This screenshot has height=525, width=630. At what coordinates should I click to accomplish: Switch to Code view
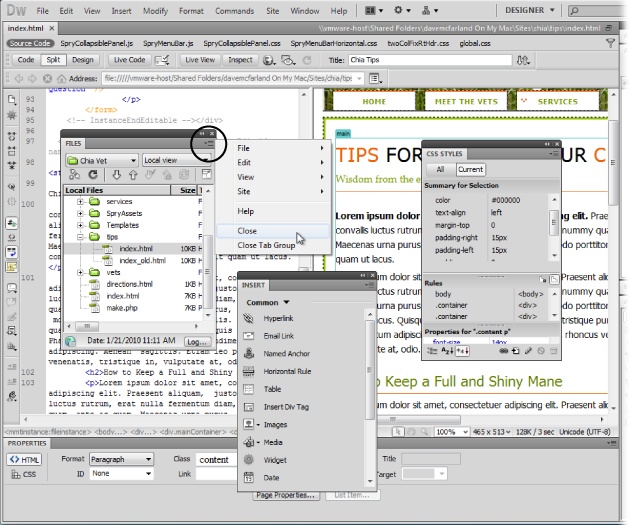click(26, 60)
